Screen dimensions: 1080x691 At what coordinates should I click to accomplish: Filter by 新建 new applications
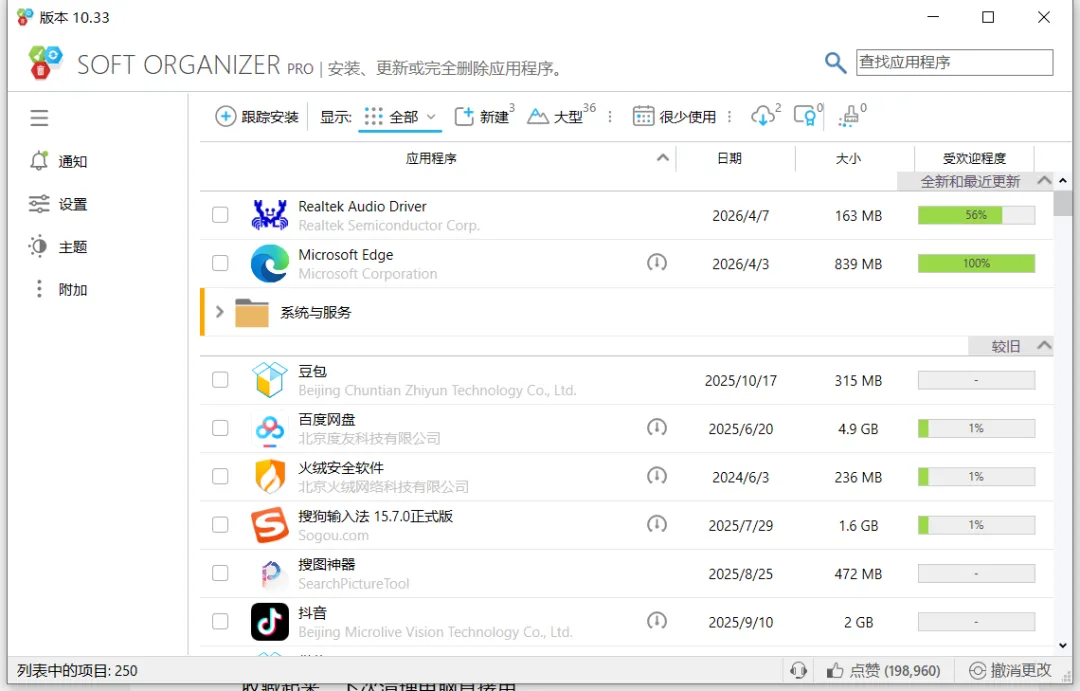point(484,116)
